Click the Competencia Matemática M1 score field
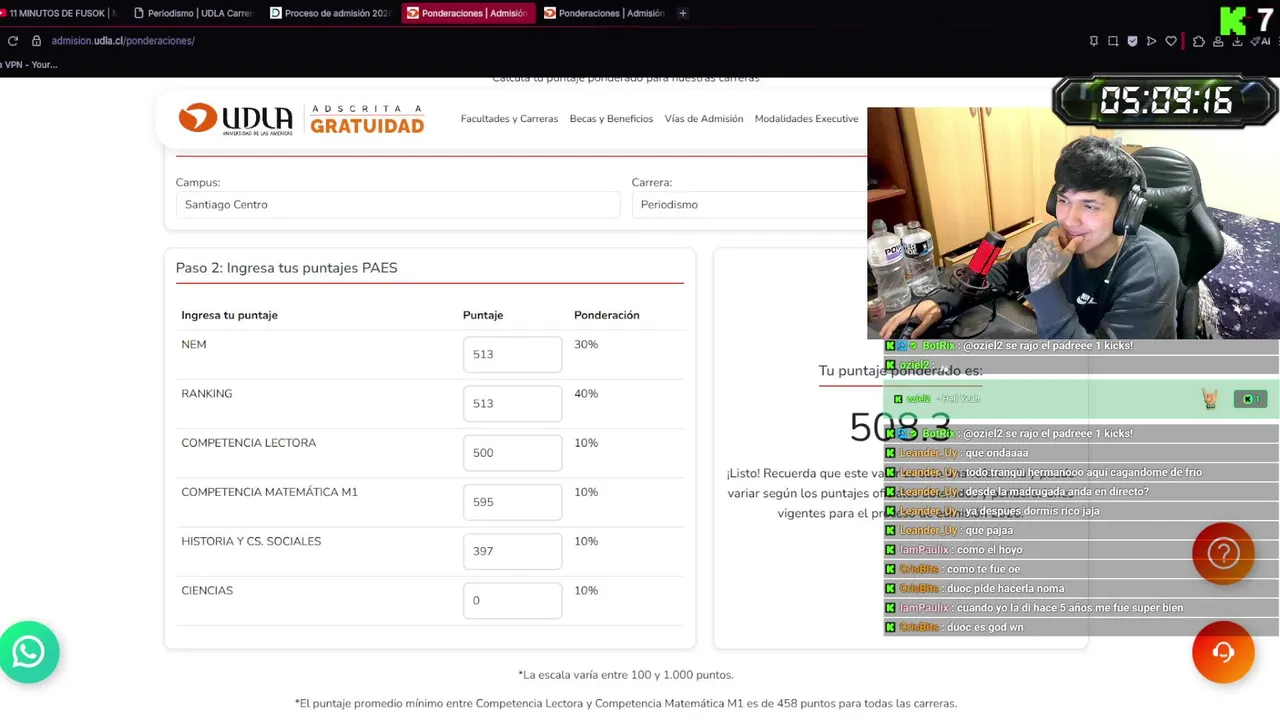This screenshot has height=720, width=1280. [x=512, y=501]
